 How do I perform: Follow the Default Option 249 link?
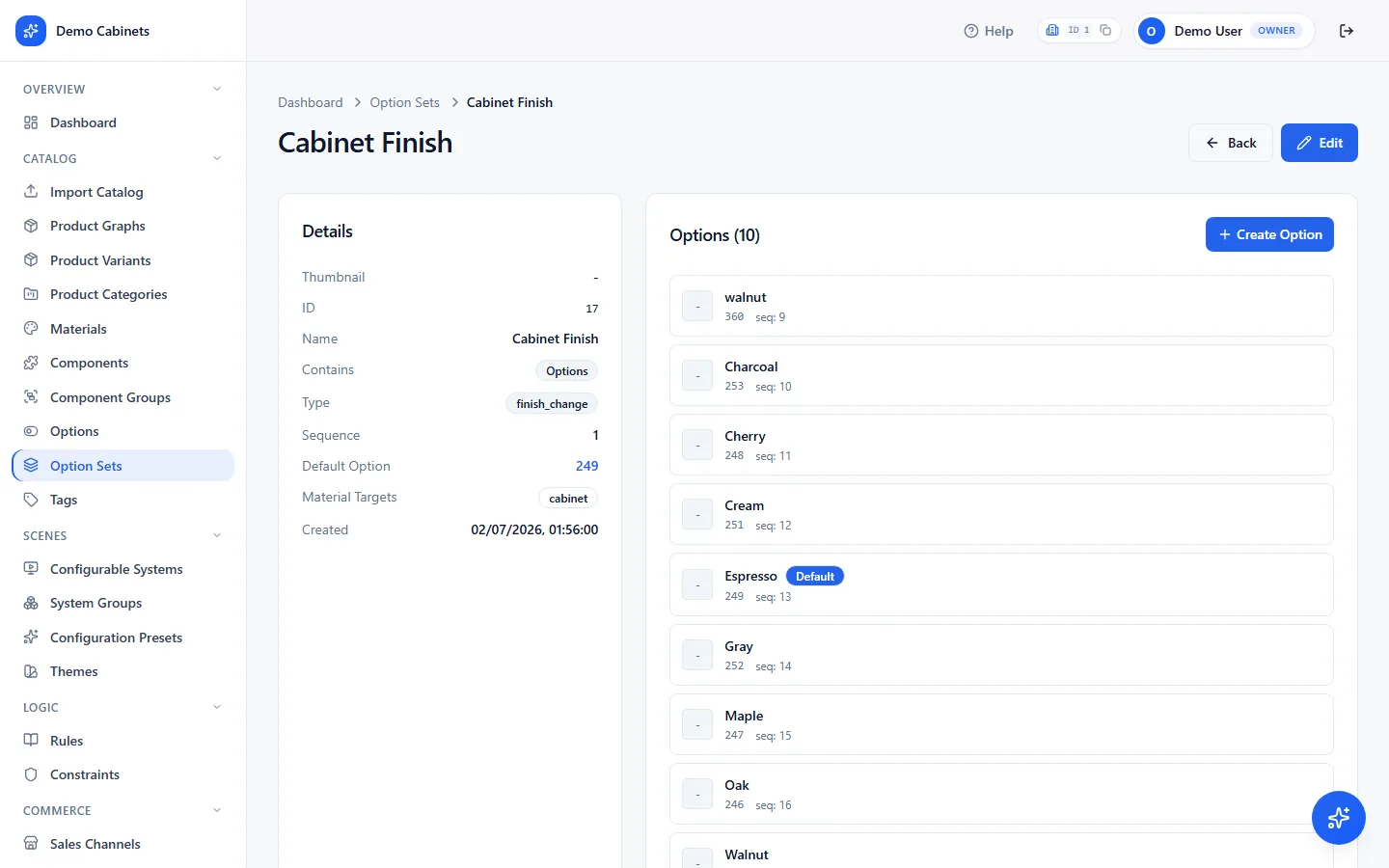tap(586, 466)
